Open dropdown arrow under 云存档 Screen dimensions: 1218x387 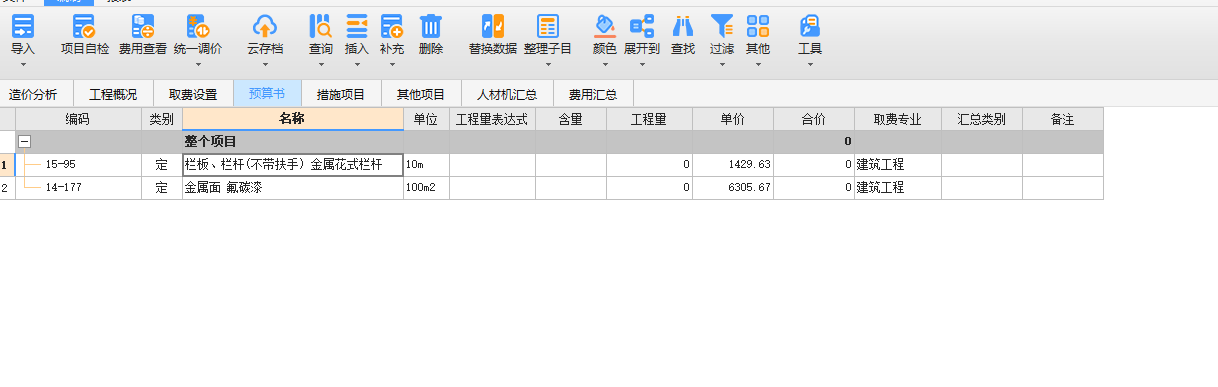pos(265,65)
